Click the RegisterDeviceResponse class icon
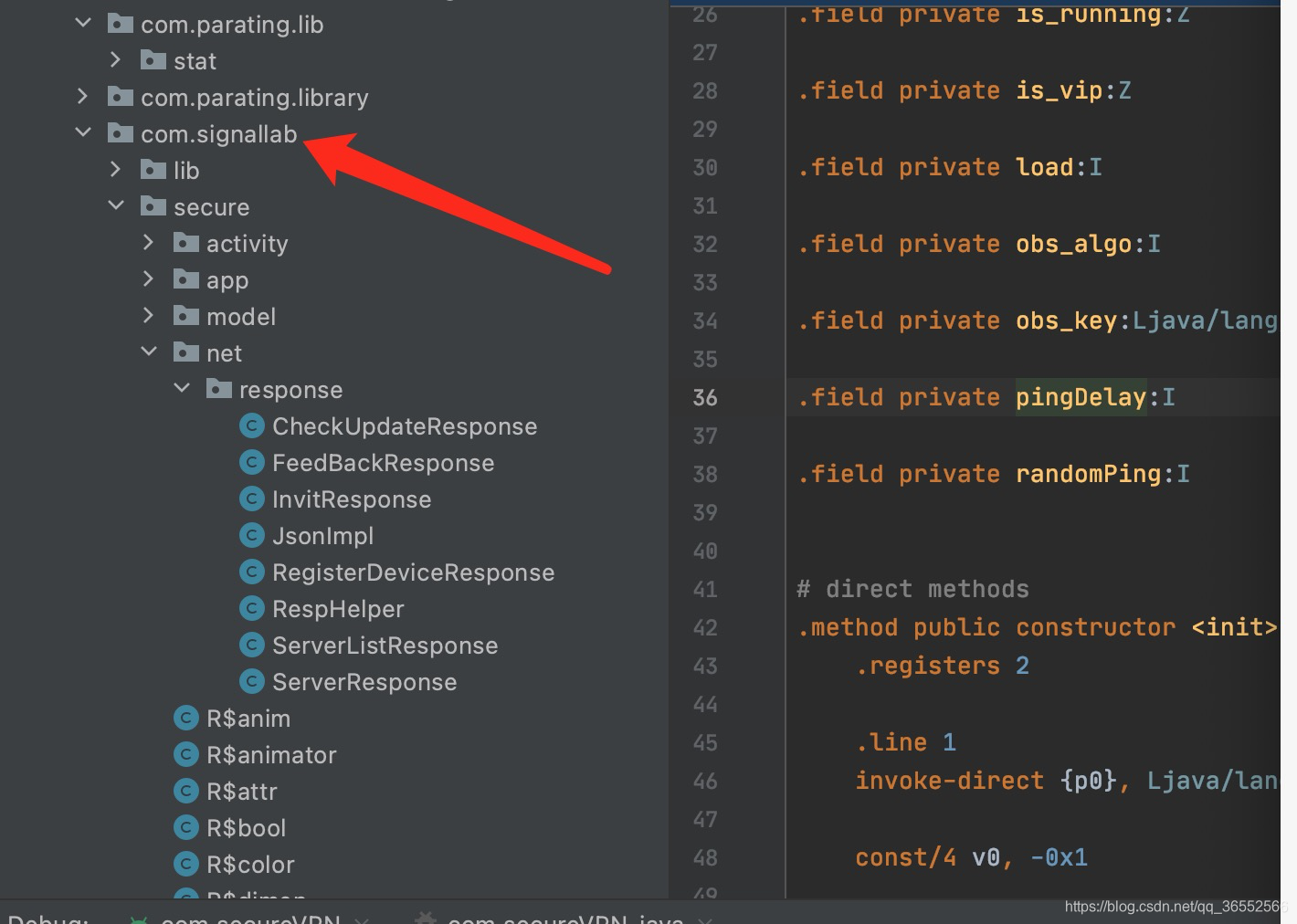The height and width of the screenshot is (924, 1297). click(x=252, y=572)
